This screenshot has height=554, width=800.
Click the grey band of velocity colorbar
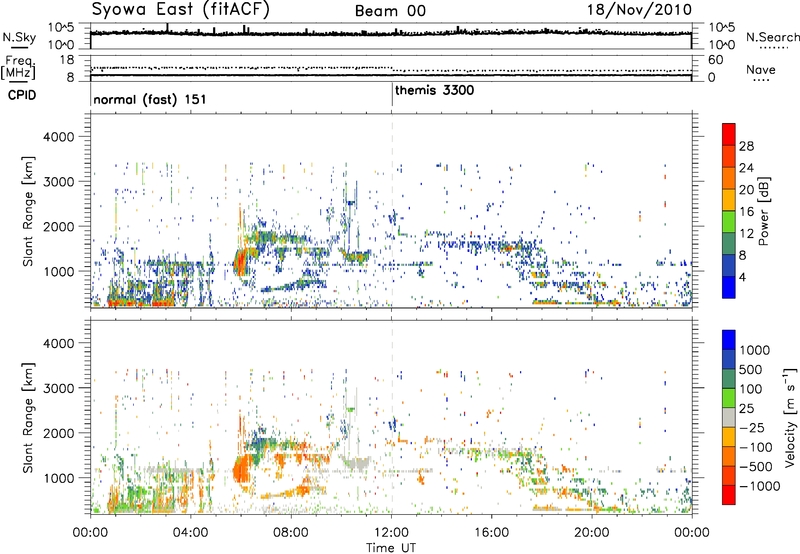click(729, 418)
